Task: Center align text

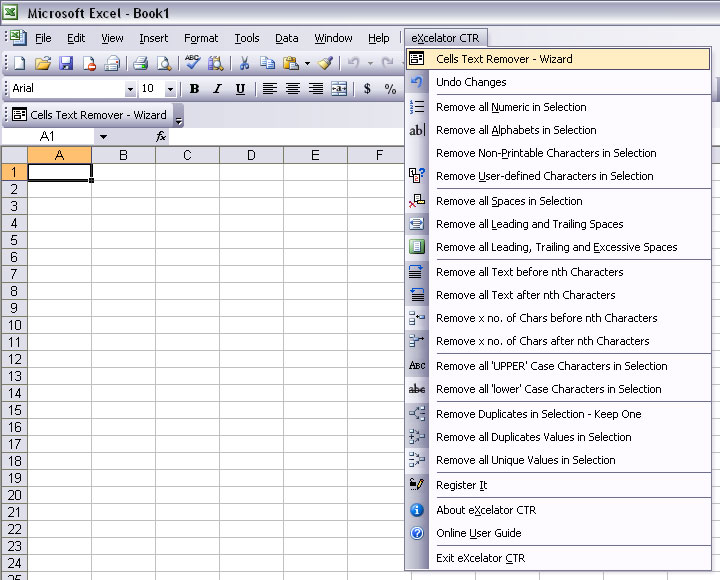Action: pos(292,89)
